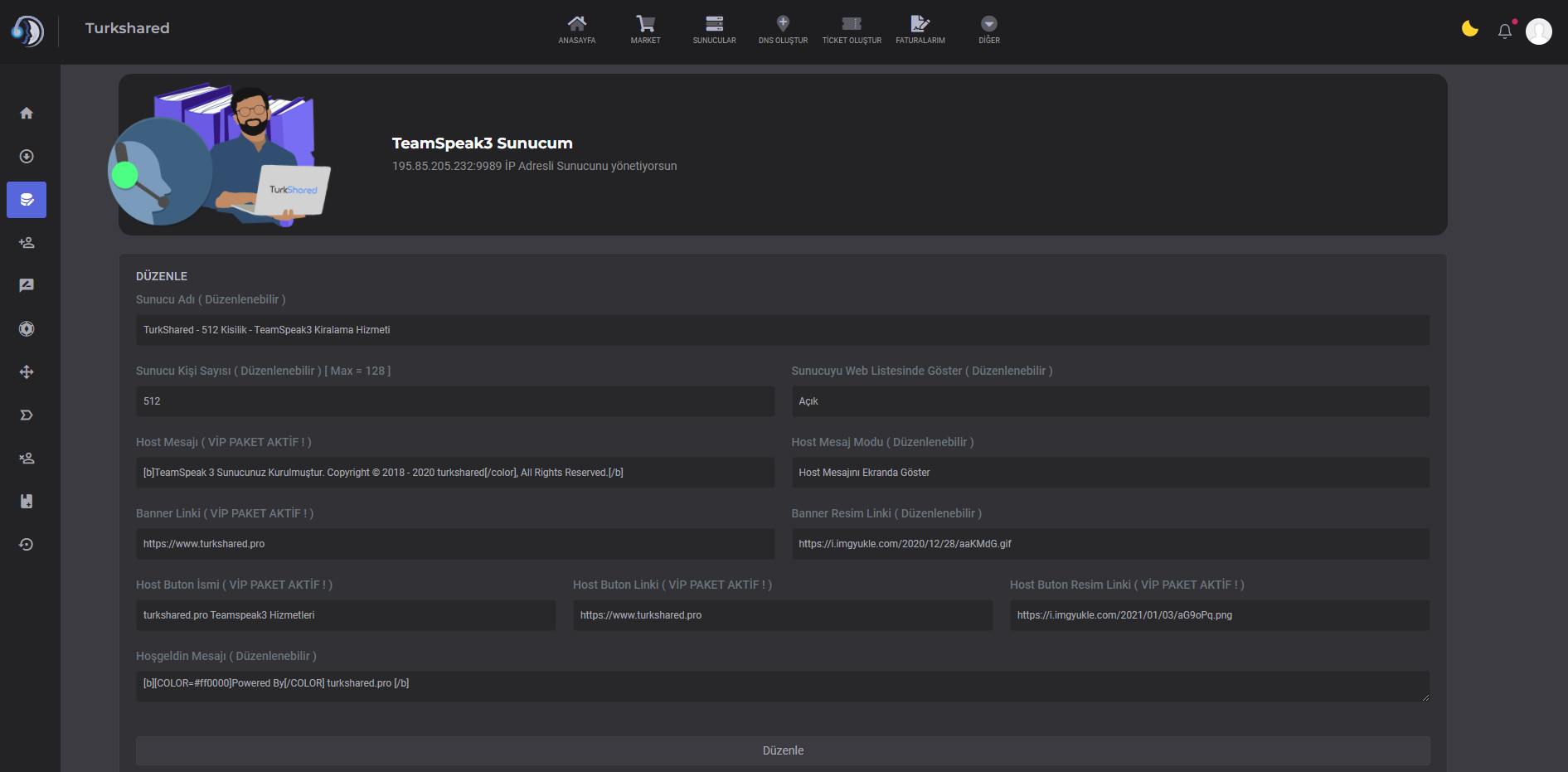The width and height of the screenshot is (1568, 772).
Task: Edit the Host Buton Linki field
Action: [x=783, y=615]
